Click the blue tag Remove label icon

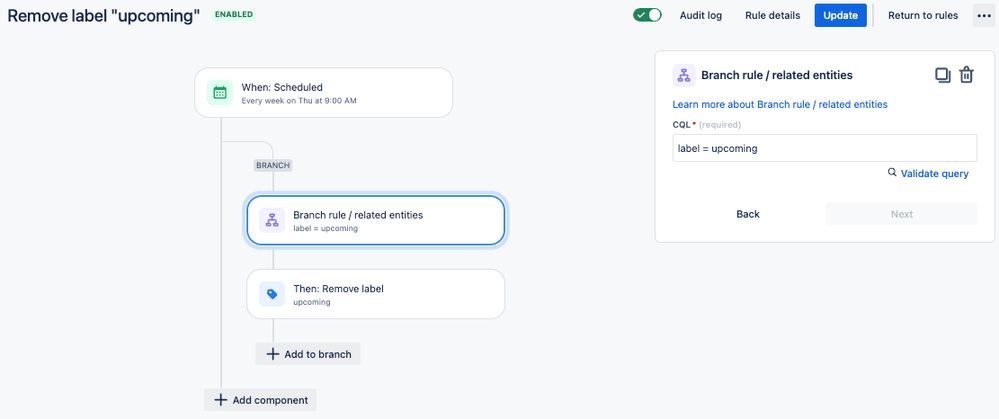click(x=272, y=294)
